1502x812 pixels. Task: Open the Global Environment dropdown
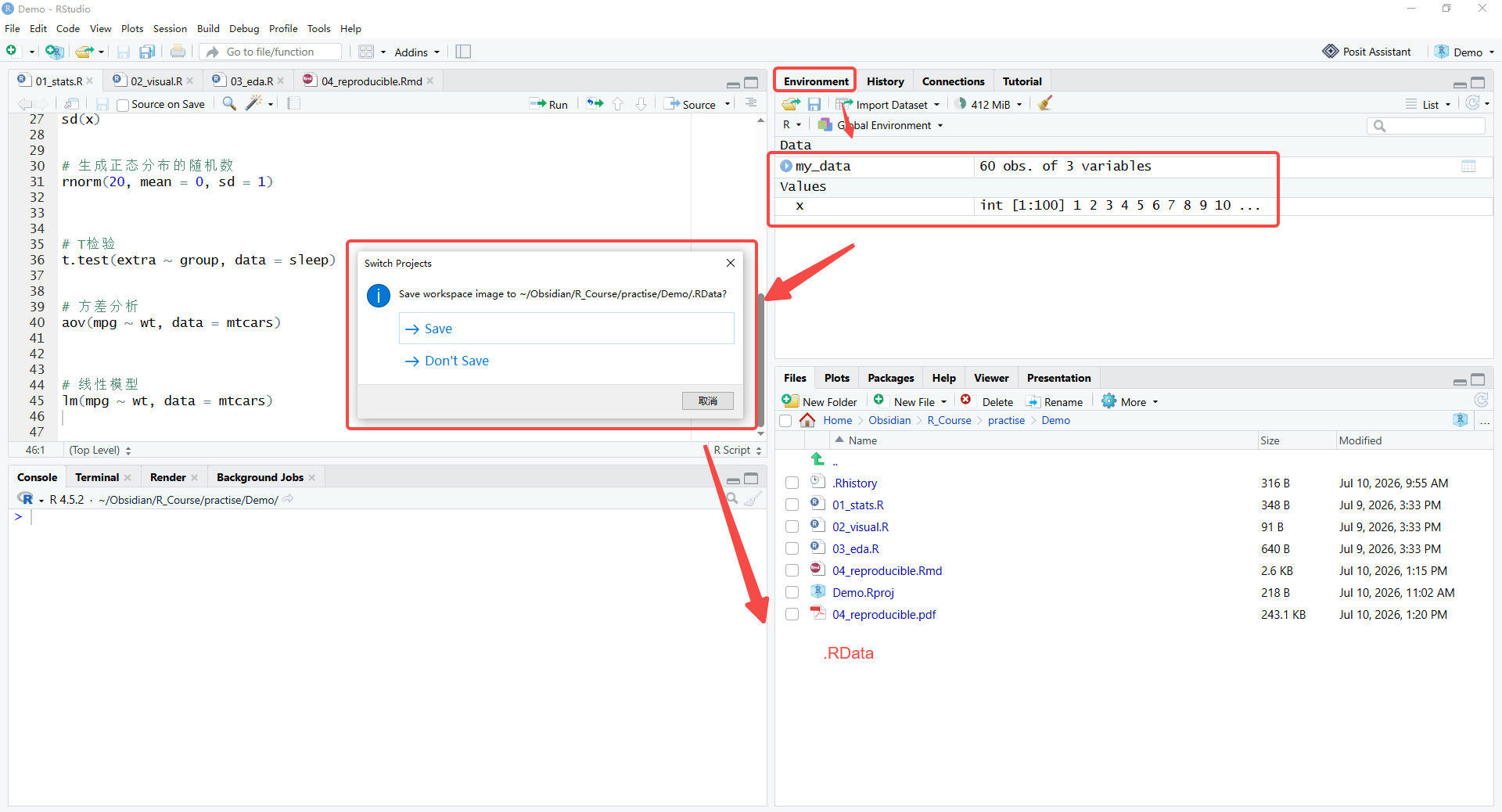pyautogui.click(x=881, y=125)
